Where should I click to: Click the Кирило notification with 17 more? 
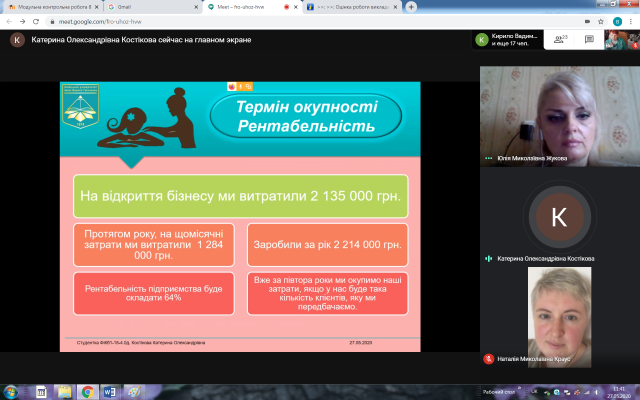point(510,40)
